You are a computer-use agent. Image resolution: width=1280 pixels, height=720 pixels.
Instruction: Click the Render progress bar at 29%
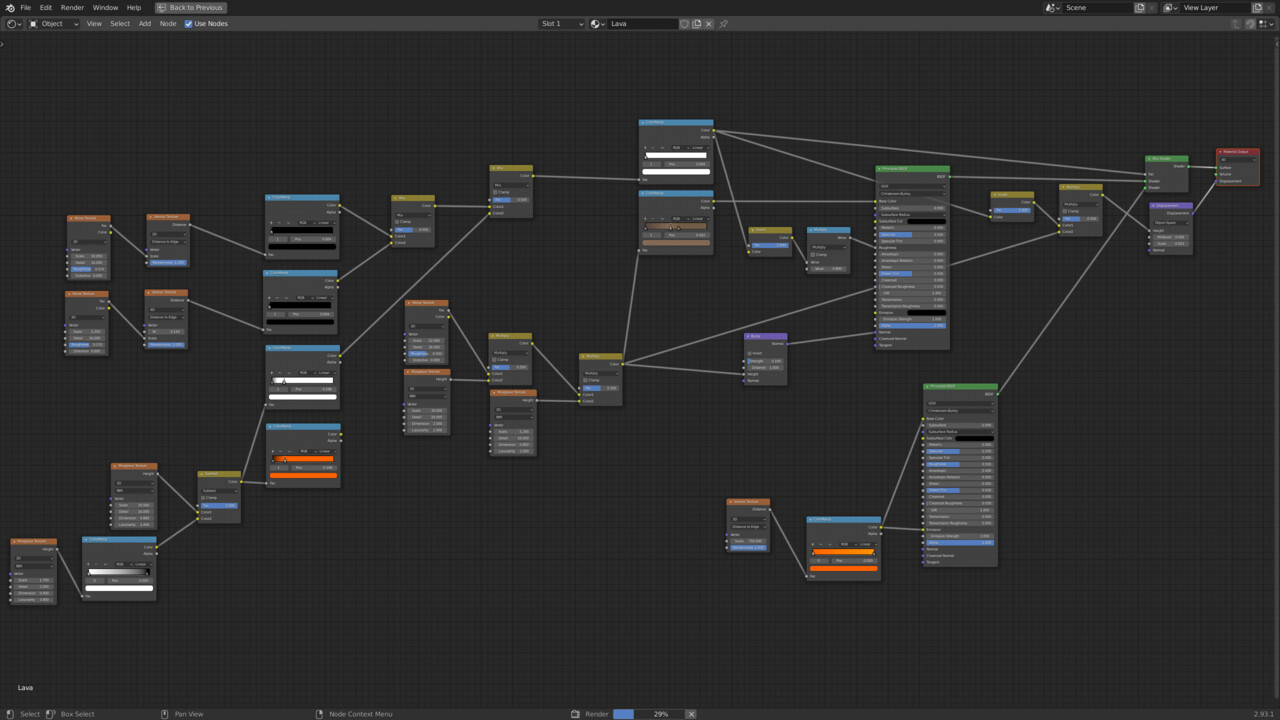(x=648, y=714)
